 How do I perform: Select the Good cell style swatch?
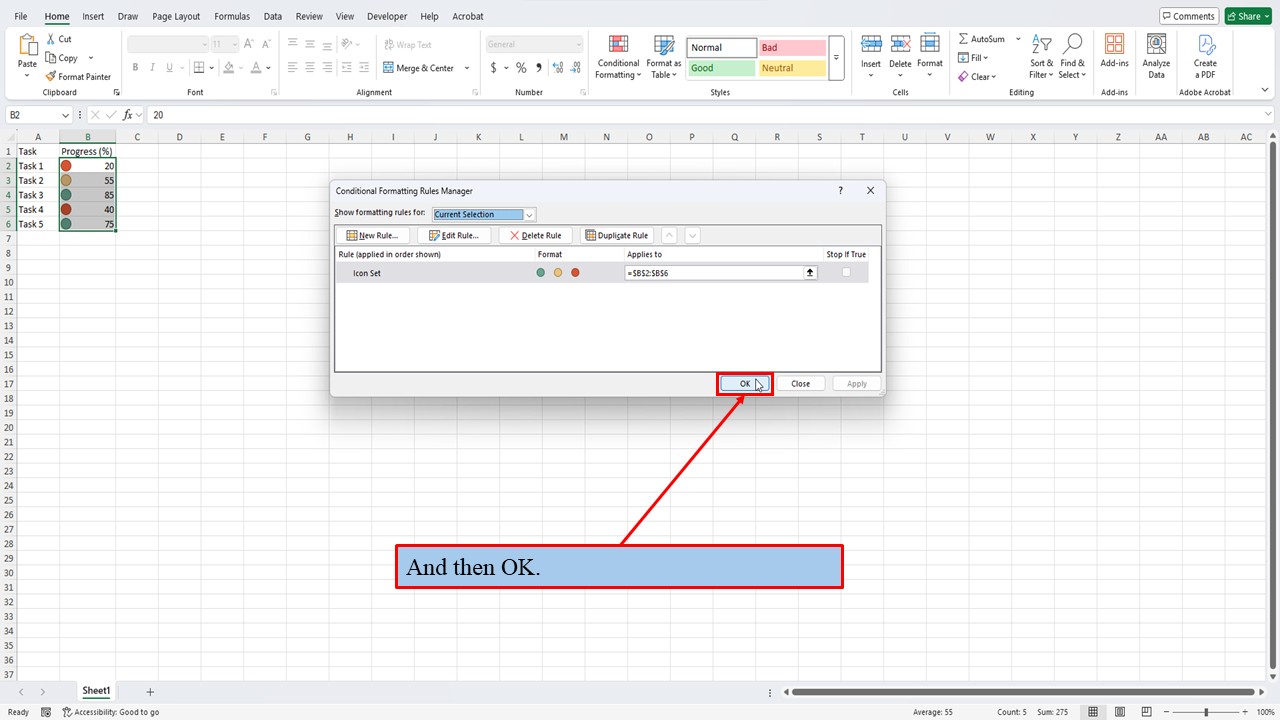pyautogui.click(x=720, y=67)
